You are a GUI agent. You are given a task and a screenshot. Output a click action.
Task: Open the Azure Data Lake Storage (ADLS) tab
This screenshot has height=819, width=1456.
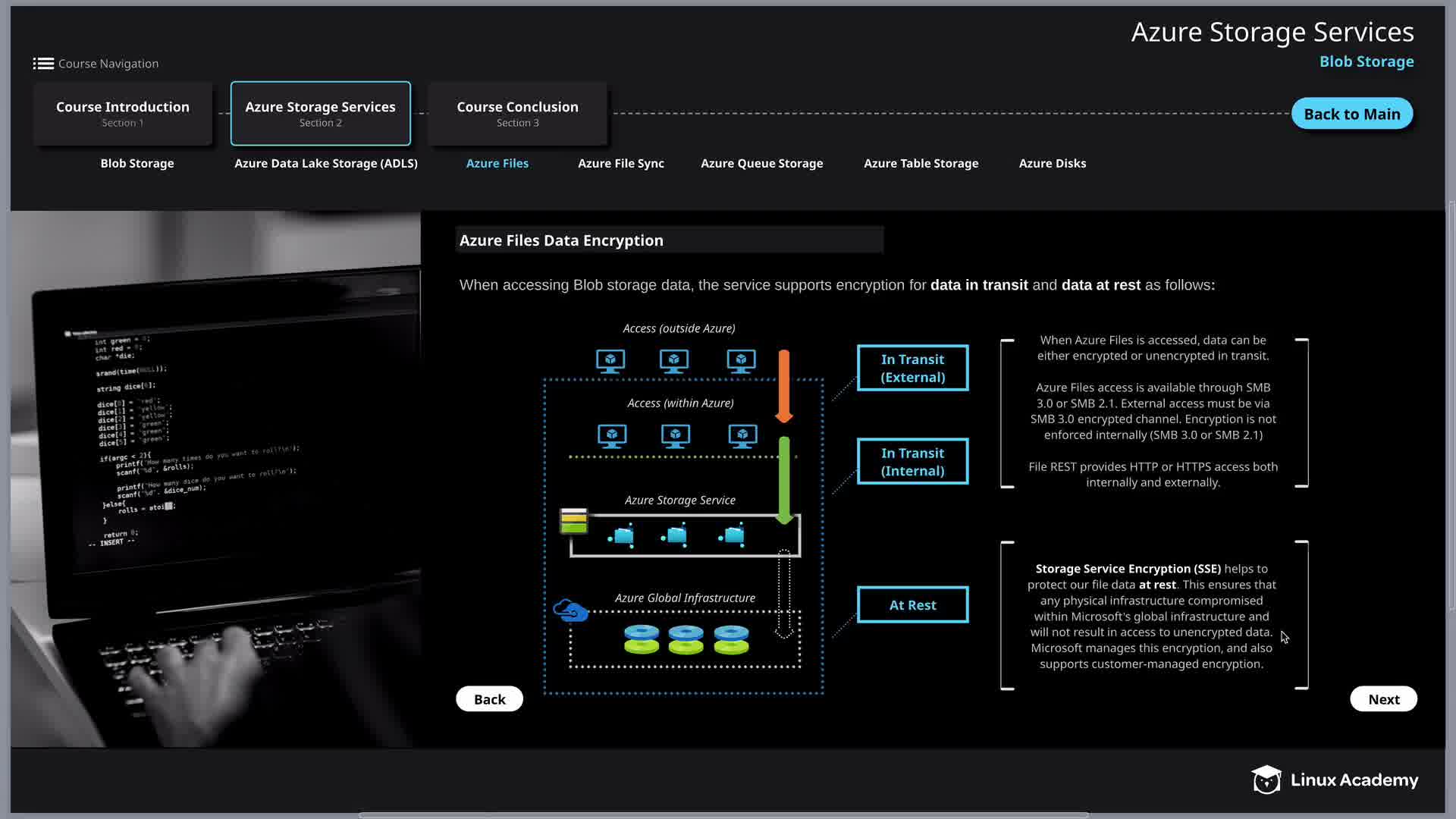click(x=325, y=163)
